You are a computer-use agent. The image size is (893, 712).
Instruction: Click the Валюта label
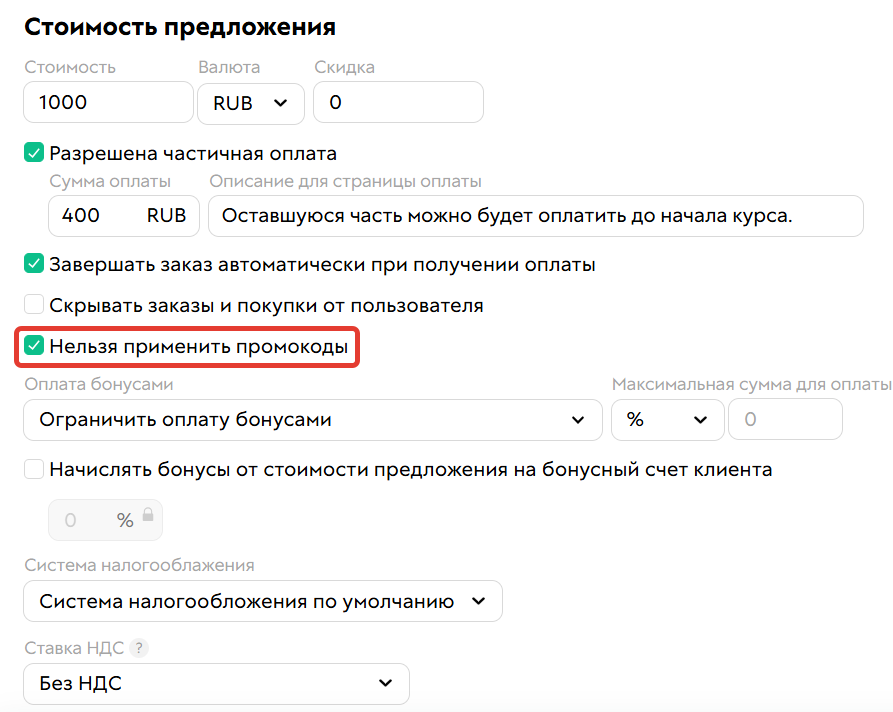(x=229, y=67)
